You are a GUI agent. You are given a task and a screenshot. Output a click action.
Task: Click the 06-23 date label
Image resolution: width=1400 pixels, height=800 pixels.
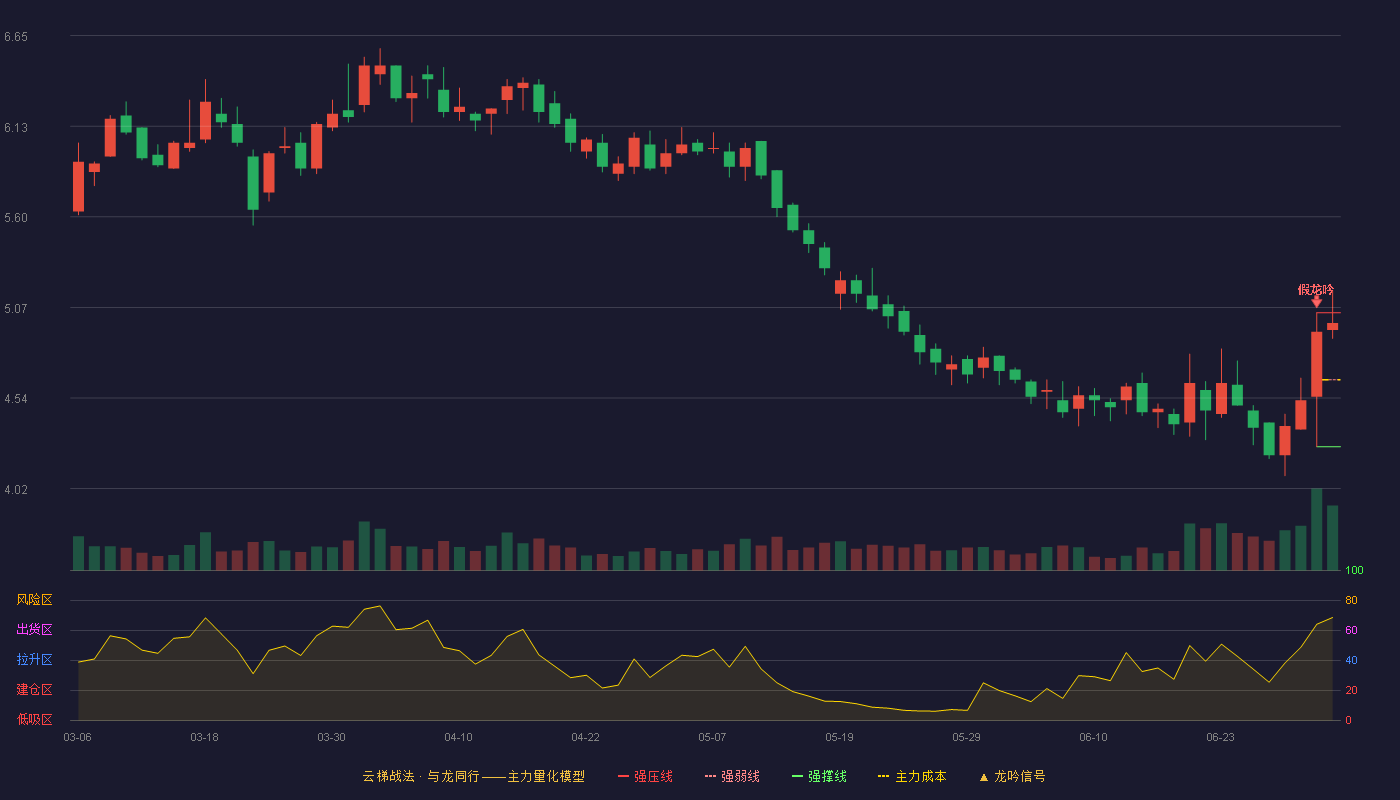(1220, 737)
